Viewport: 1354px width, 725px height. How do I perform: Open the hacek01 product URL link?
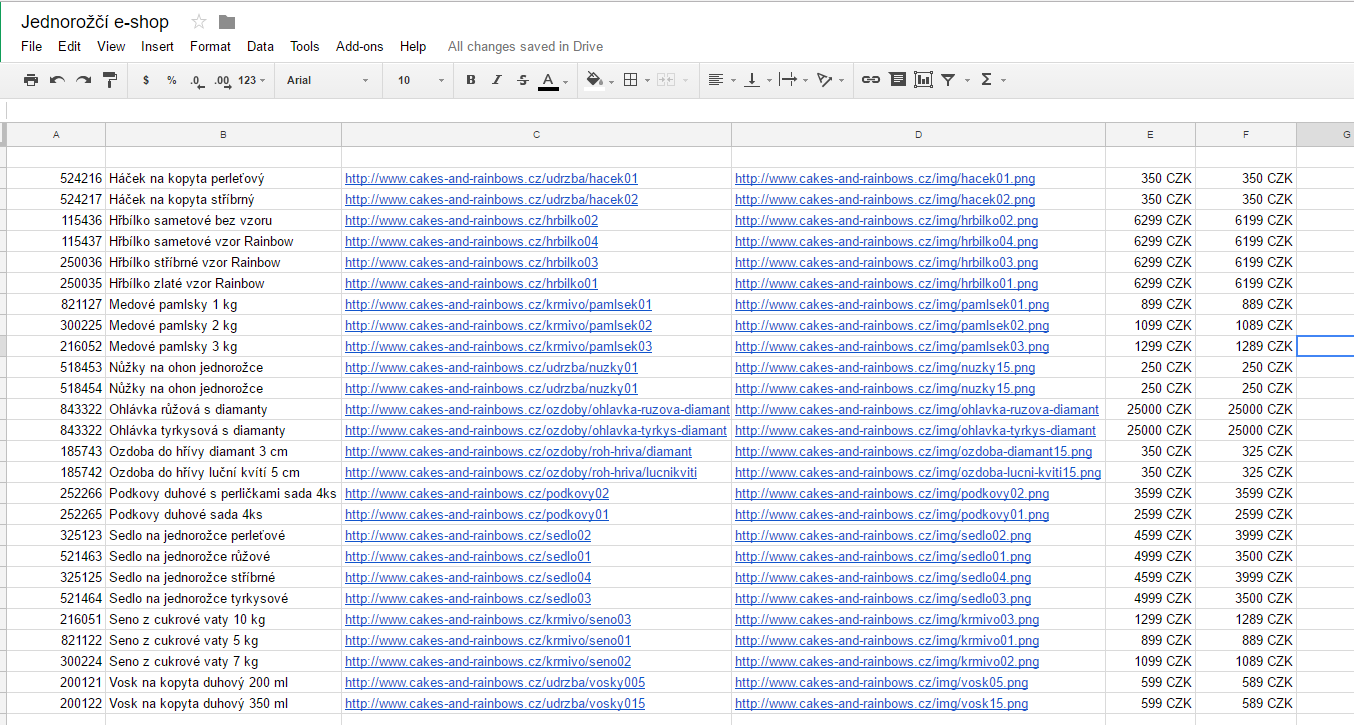point(492,179)
